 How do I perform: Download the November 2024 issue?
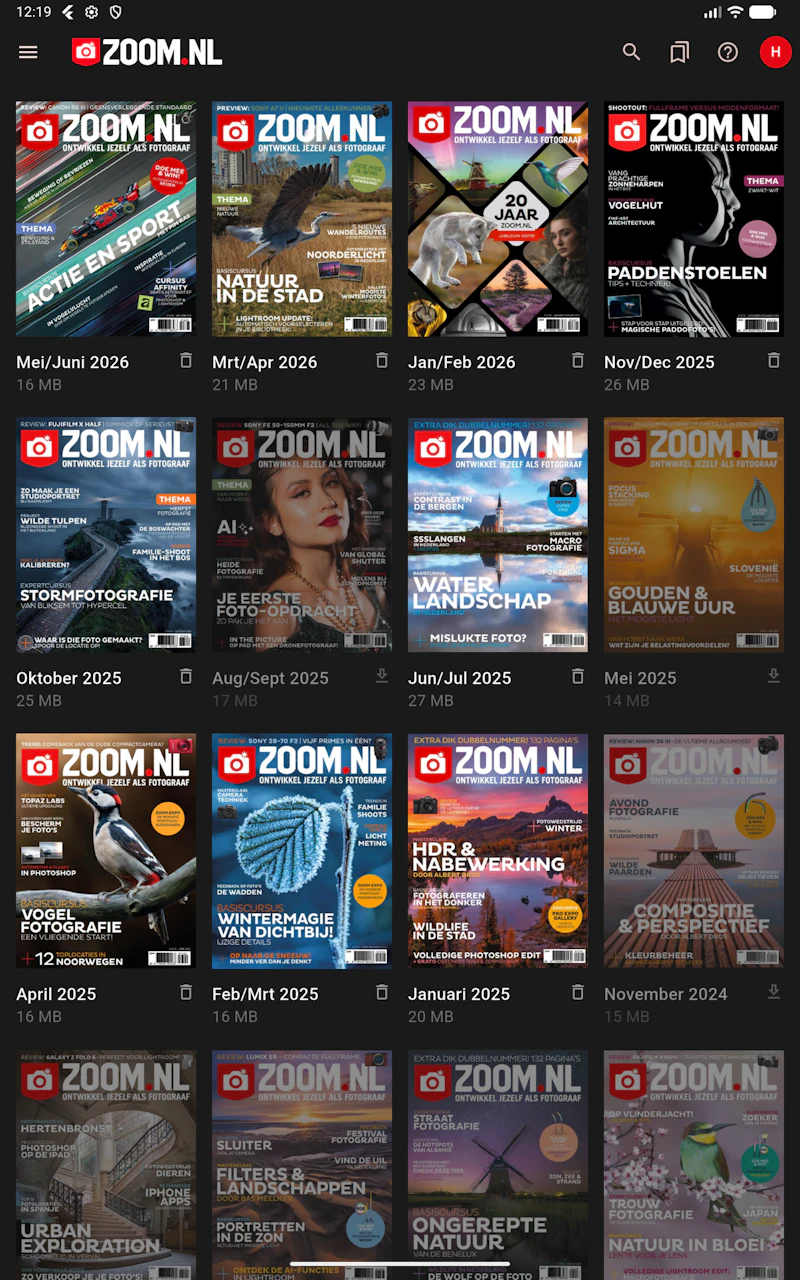[773, 992]
